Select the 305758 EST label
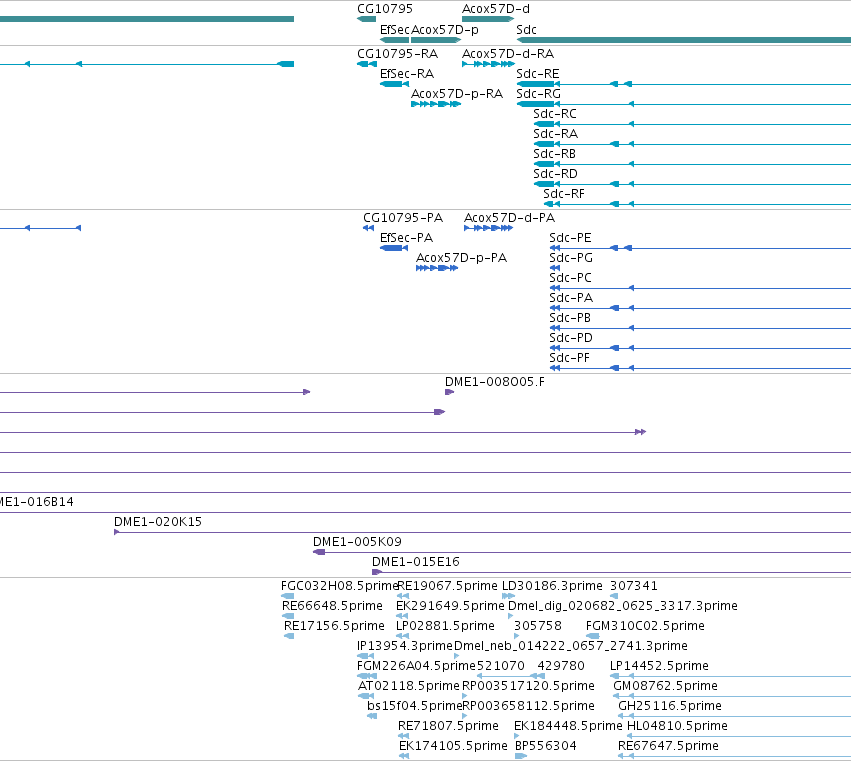Image resolution: width=851 pixels, height=761 pixels. [537, 626]
